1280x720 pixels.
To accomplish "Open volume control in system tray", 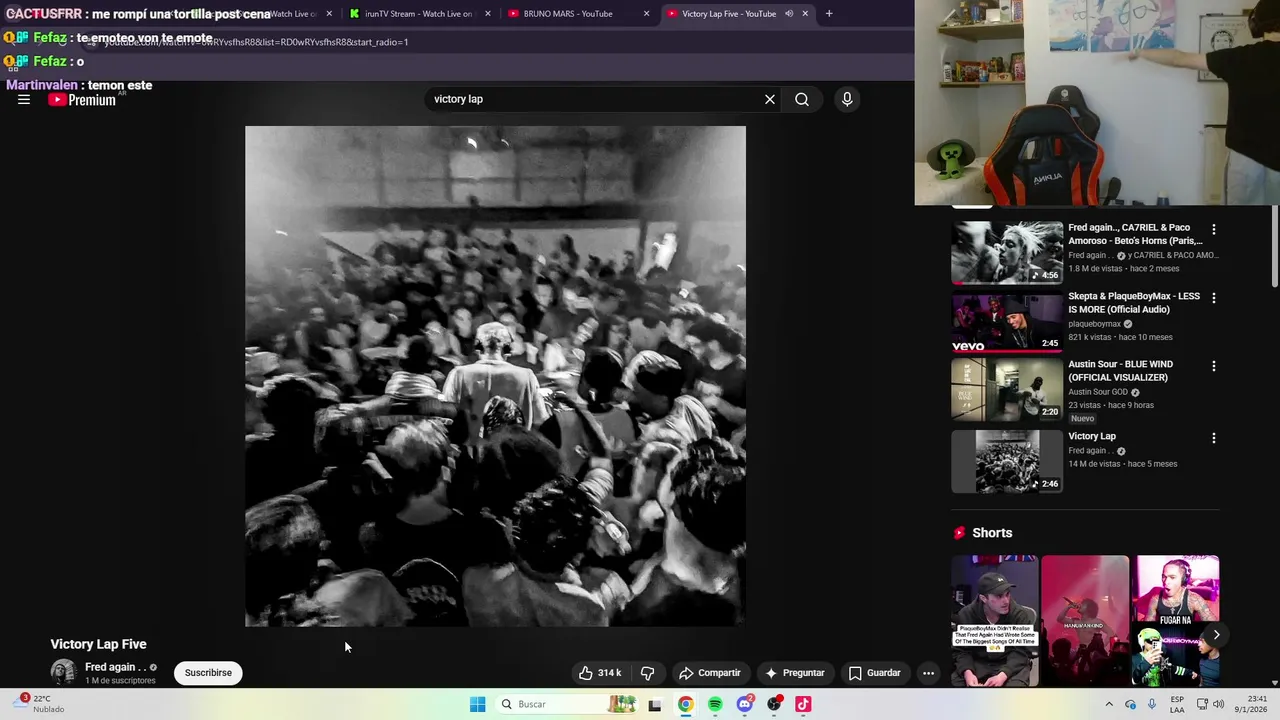I will pos(1218,704).
